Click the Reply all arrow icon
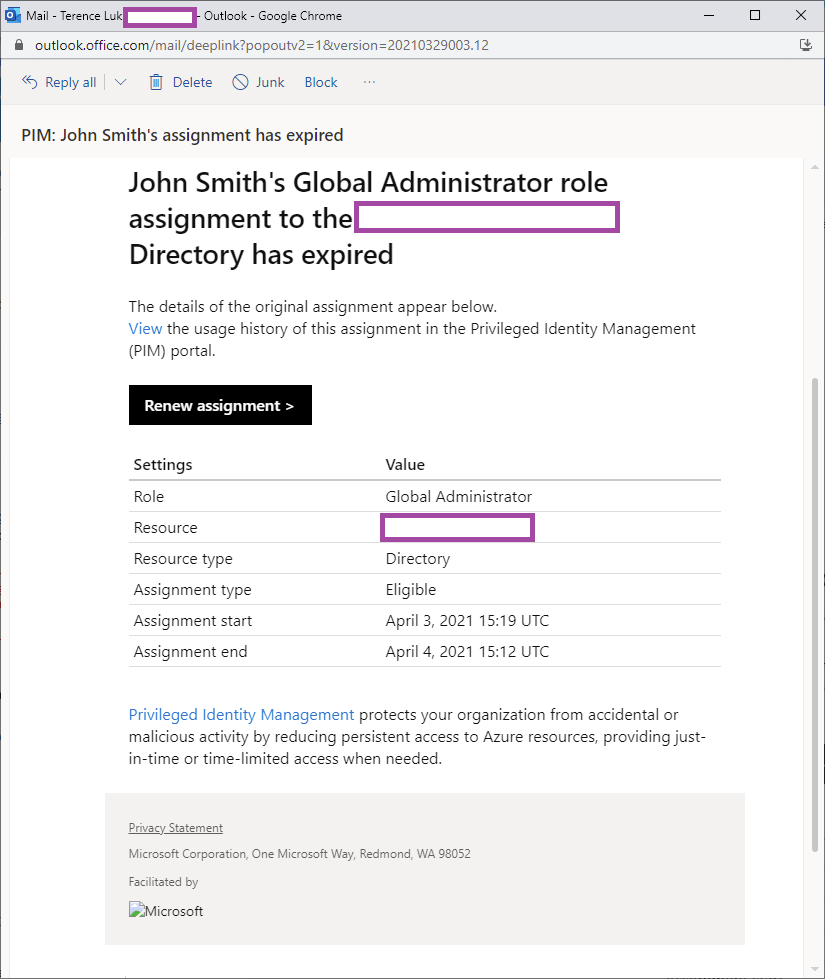825x979 pixels. [29, 82]
